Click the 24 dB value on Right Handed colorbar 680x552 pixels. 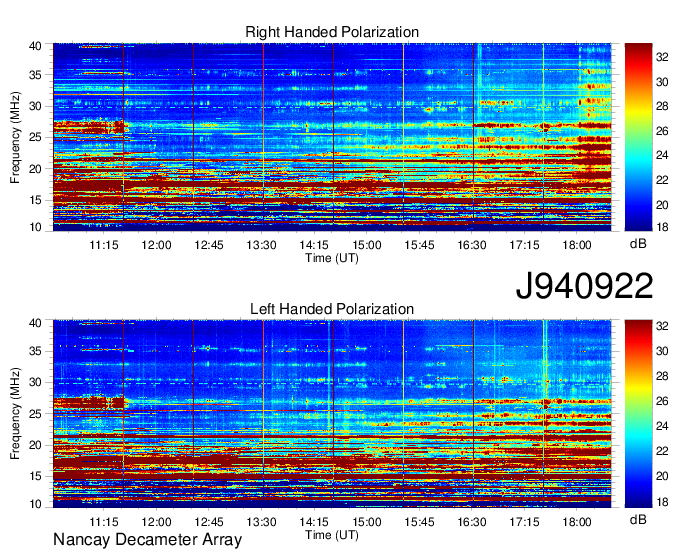pos(662,156)
